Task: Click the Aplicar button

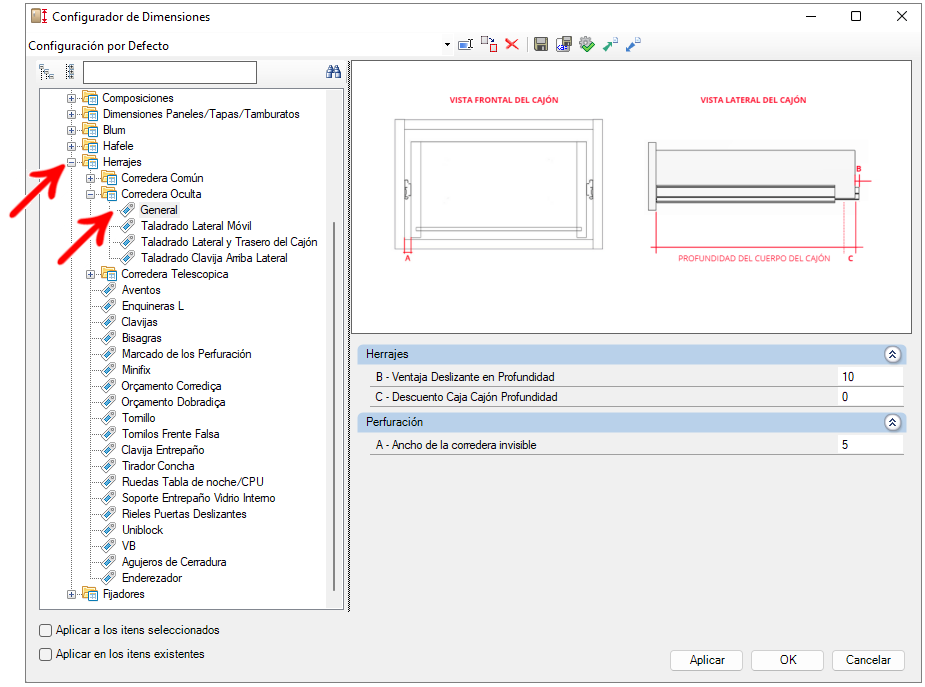Action: point(707,660)
